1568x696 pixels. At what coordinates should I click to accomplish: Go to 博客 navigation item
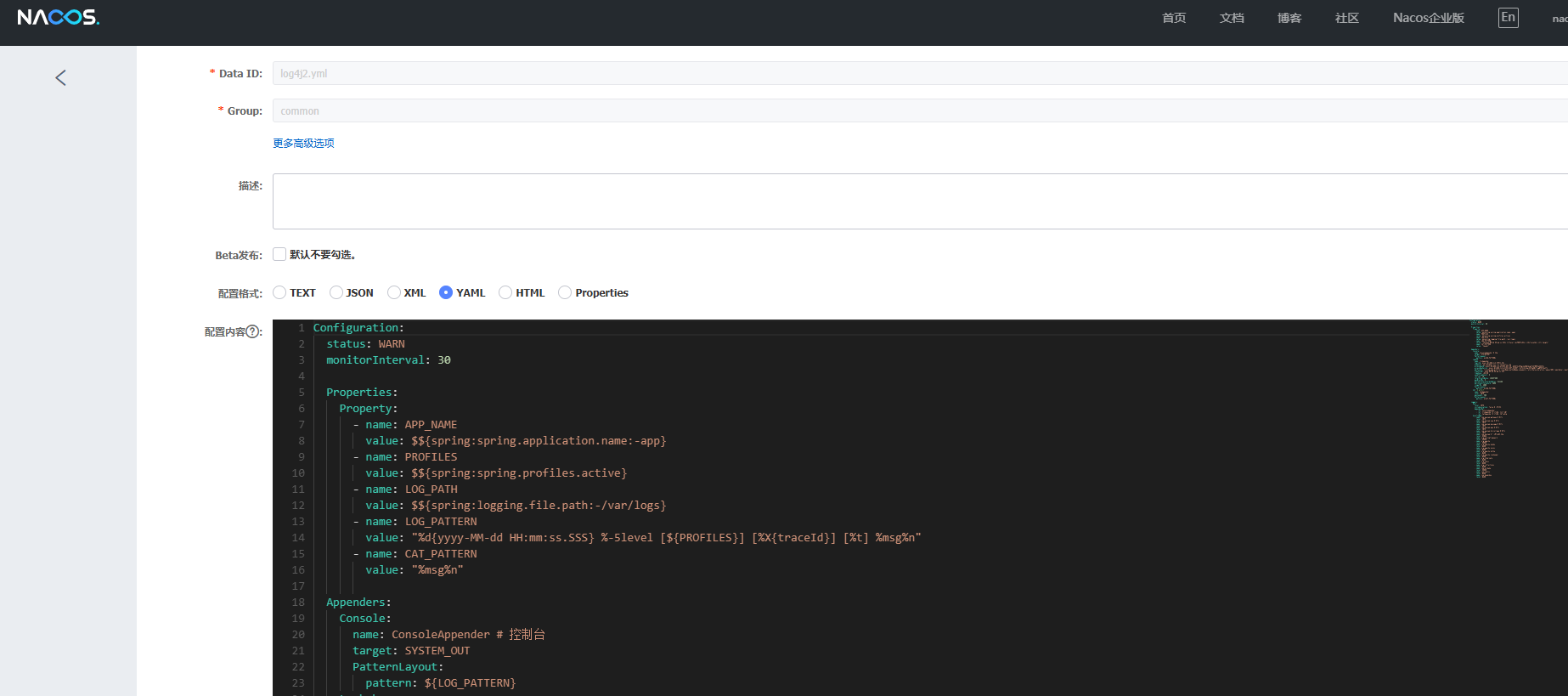pos(1289,18)
